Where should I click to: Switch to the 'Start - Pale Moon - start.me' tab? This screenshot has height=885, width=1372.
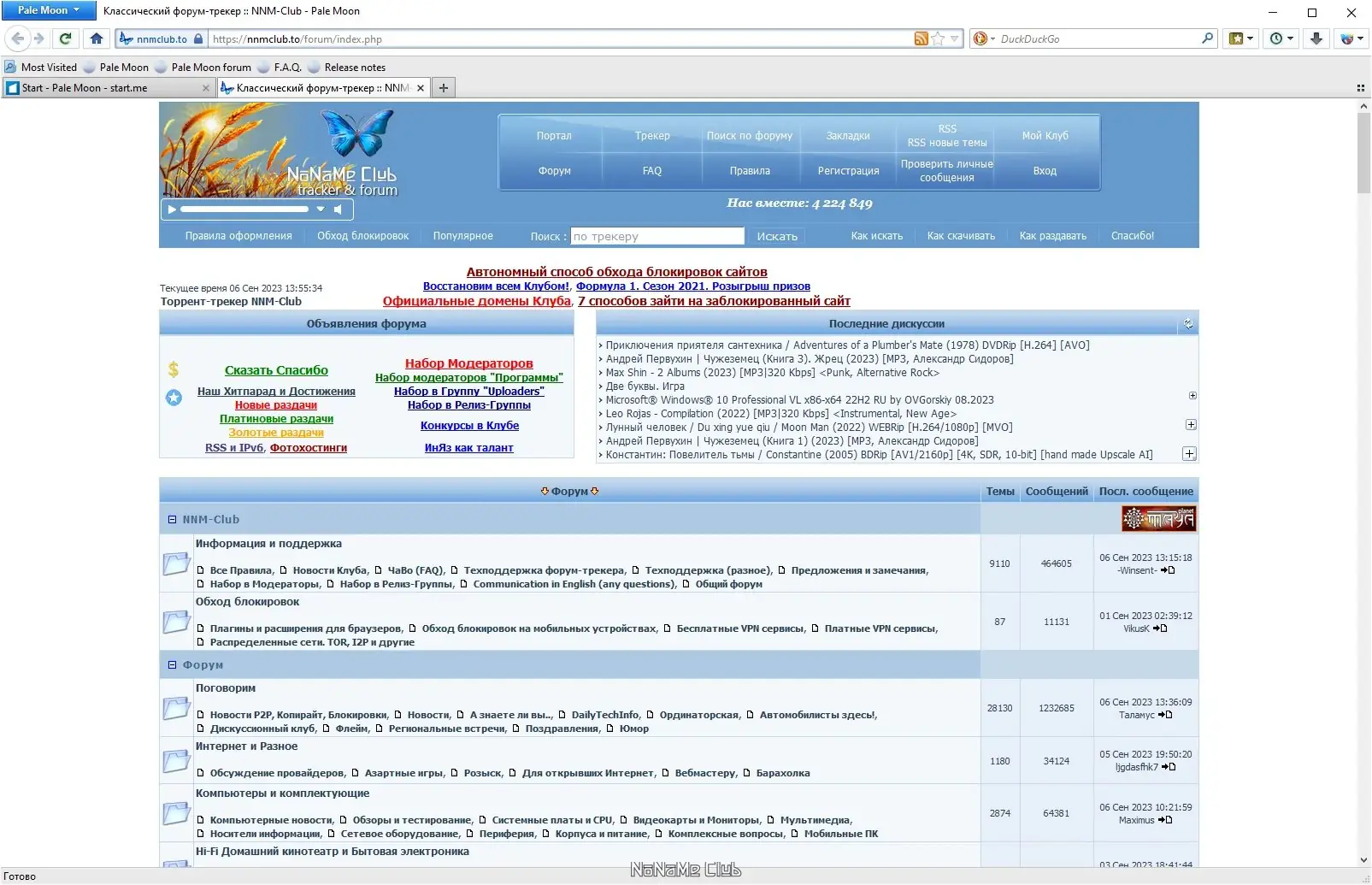point(109,88)
